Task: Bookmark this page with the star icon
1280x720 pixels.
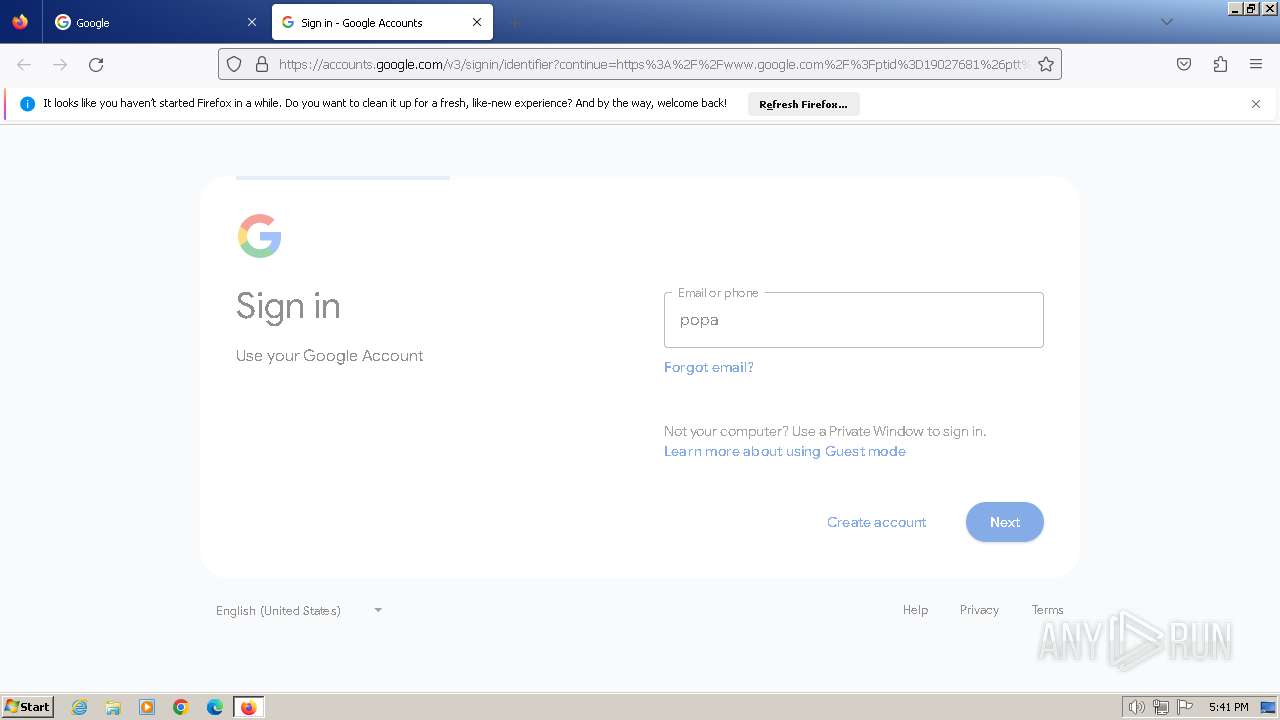Action: pyautogui.click(x=1046, y=64)
